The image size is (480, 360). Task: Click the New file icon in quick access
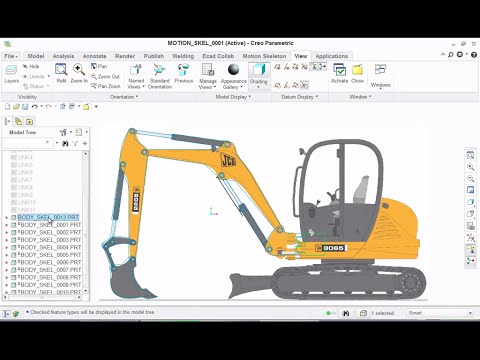click(x=7, y=107)
